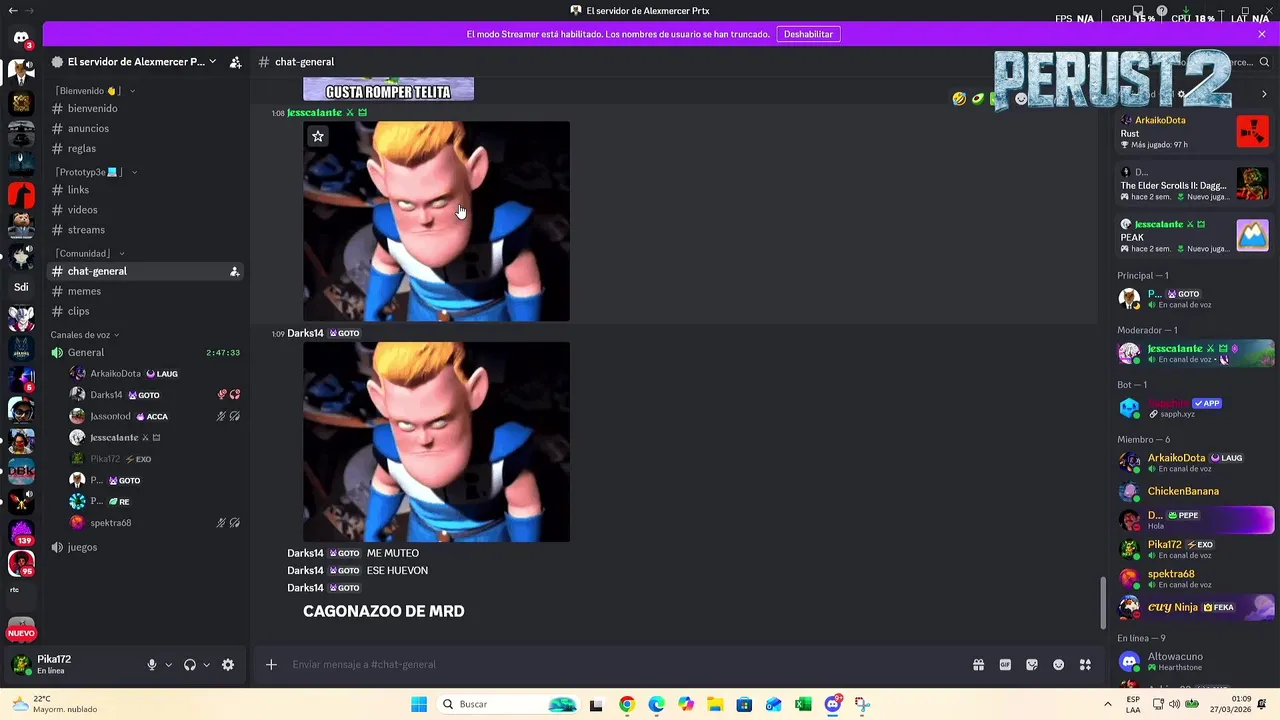This screenshot has width=1280, height=720.
Task: Click the sapphire bot avatar in member list
Action: (x=1129, y=408)
